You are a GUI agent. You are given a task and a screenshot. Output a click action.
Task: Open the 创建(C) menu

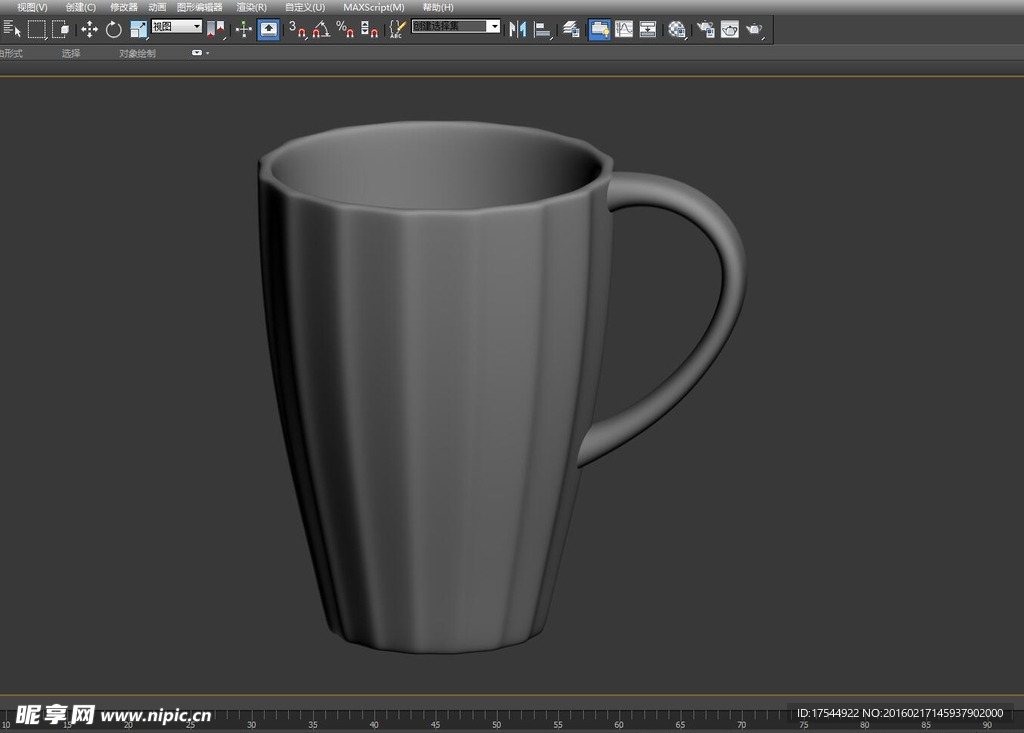click(80, 7)
